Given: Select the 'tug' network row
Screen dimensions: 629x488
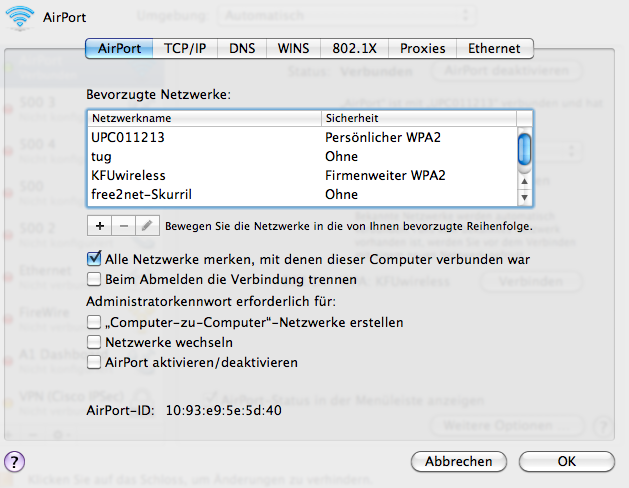Looking at the screenshot, I should coord(302,156).
